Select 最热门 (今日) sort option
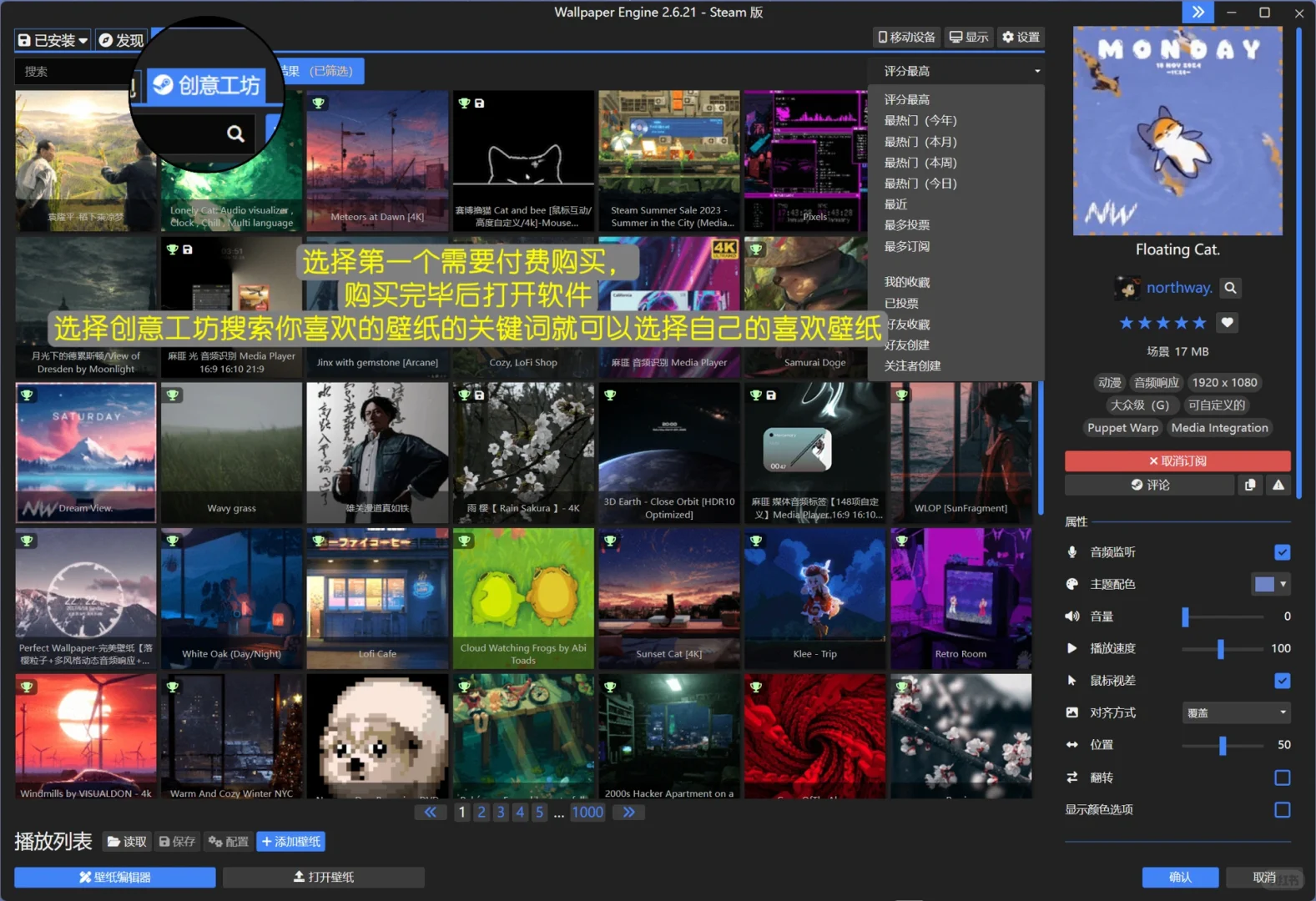Image resolution: width=1316 pixels, height=901 pixels. (920, 184)
